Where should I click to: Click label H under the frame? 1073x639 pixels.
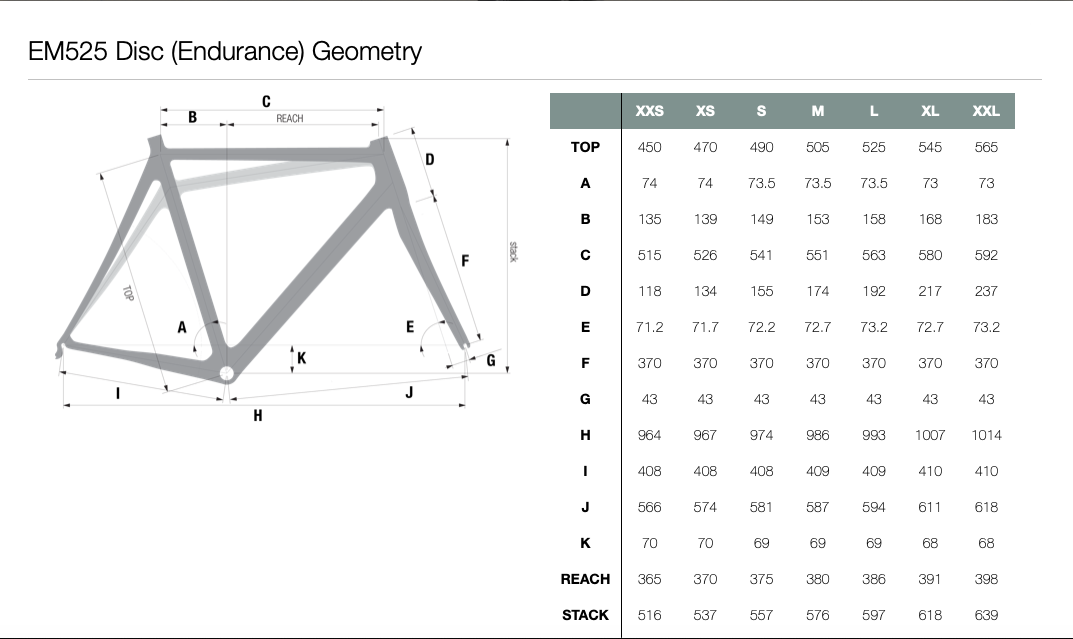258,415
